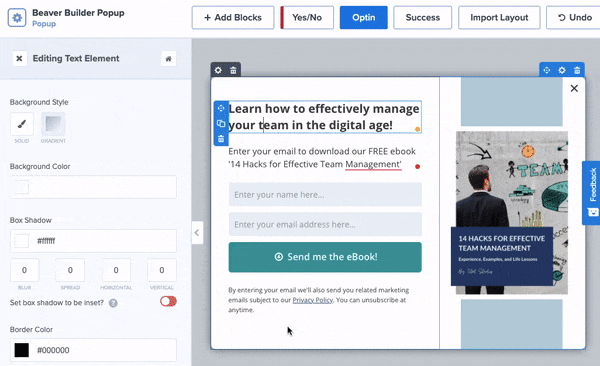Open the right column settings gear

pyautogui.click(x=562, y=70)
